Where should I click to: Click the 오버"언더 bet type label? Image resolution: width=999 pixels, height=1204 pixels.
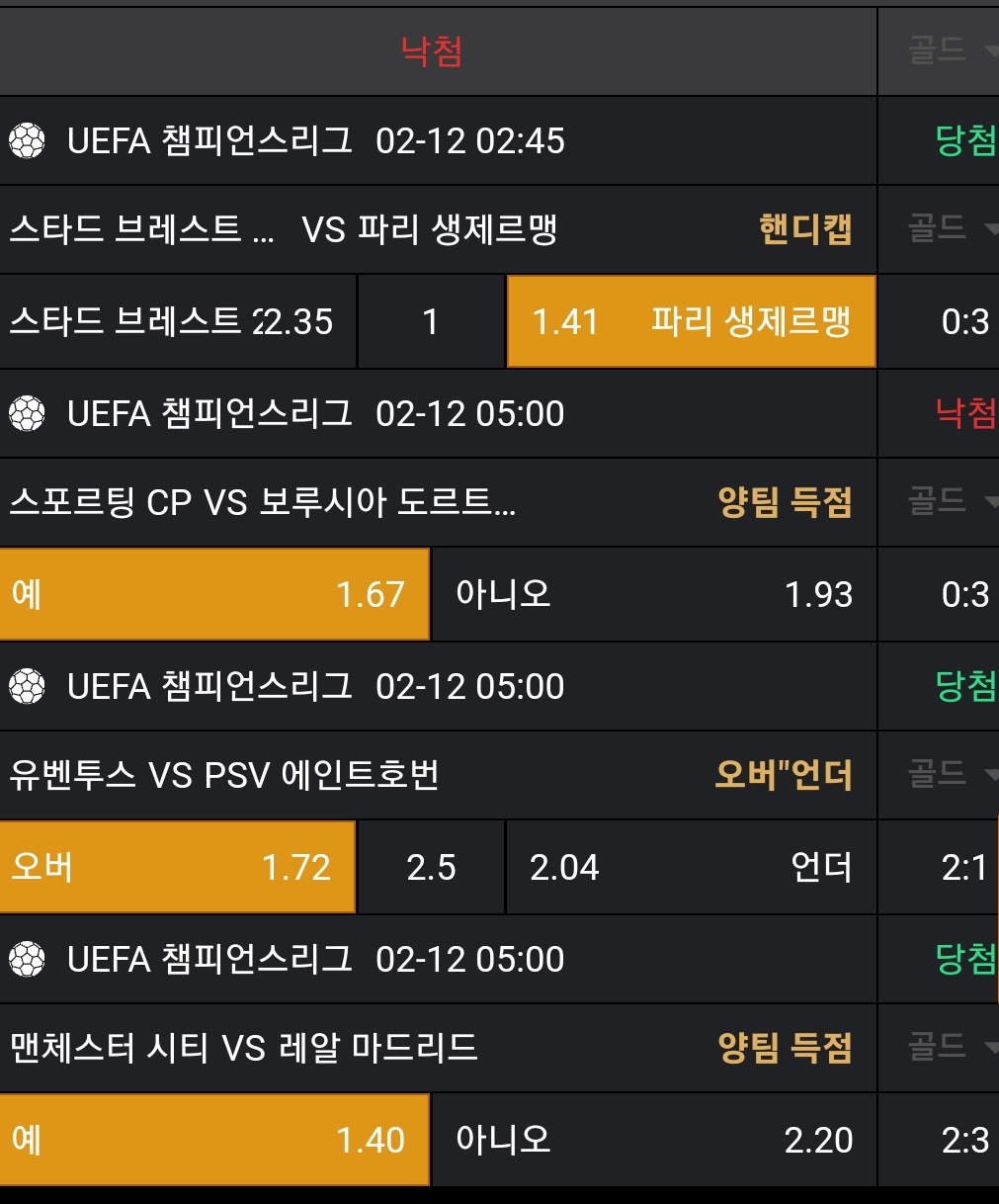coord(783,775)
